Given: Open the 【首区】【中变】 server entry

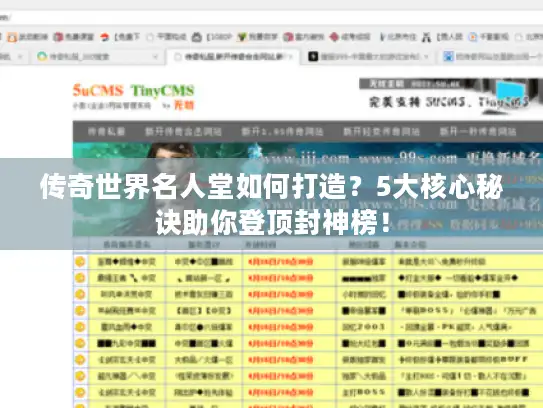Looking at the screenshot, I should tap(204, 311).
